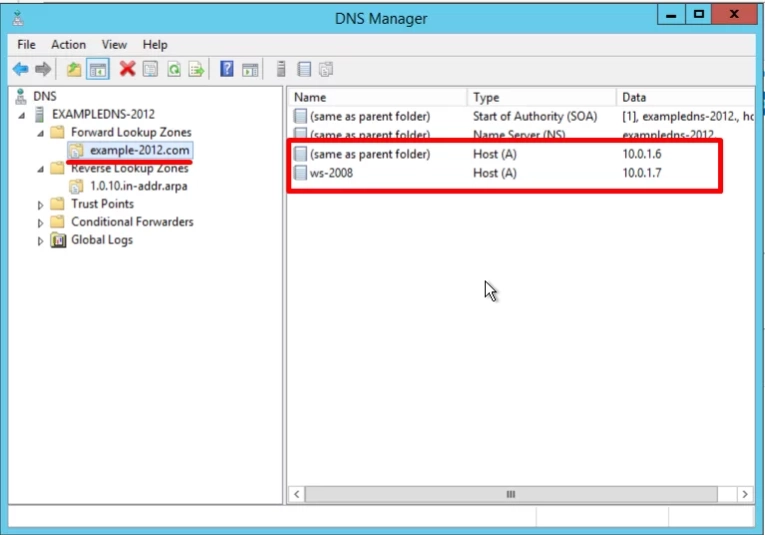This screenshot has width=765, height=535.
Task: Toggle Show/Hide Console Tree toolbar icon
Action: (x=98, y=69)
